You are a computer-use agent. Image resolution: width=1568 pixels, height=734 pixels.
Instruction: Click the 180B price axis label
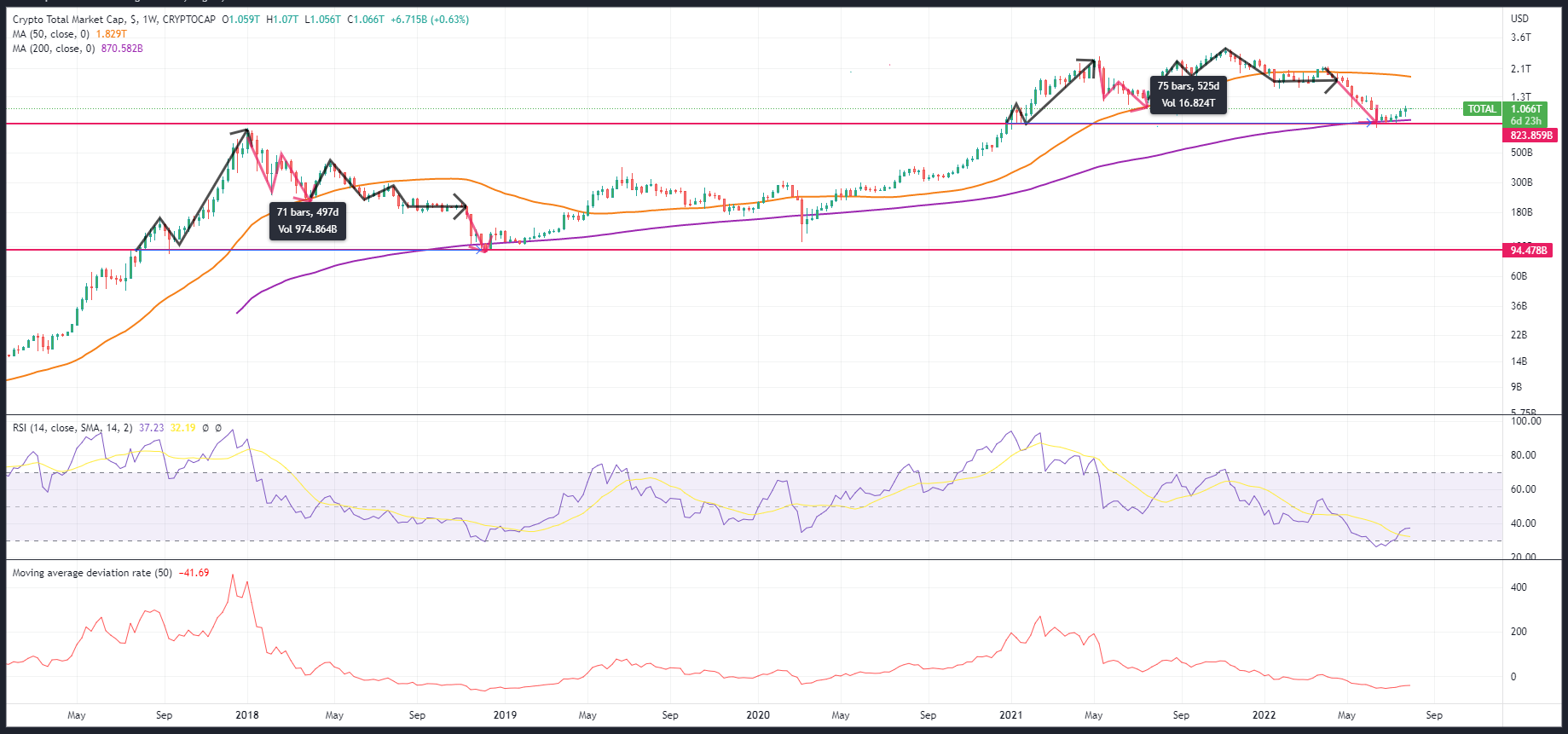1521,212
